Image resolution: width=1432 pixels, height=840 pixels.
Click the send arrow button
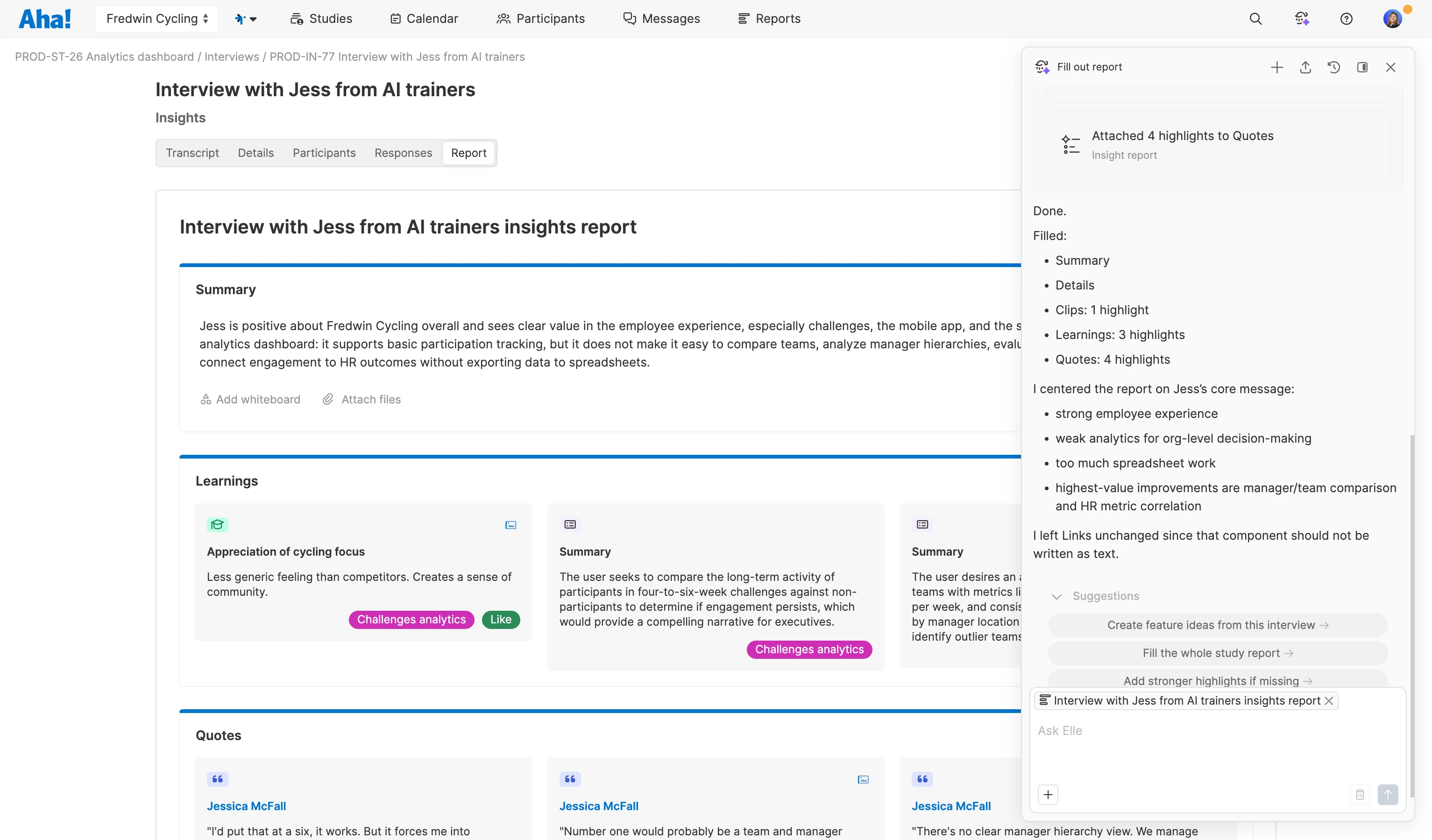(x=1388, y=794)
